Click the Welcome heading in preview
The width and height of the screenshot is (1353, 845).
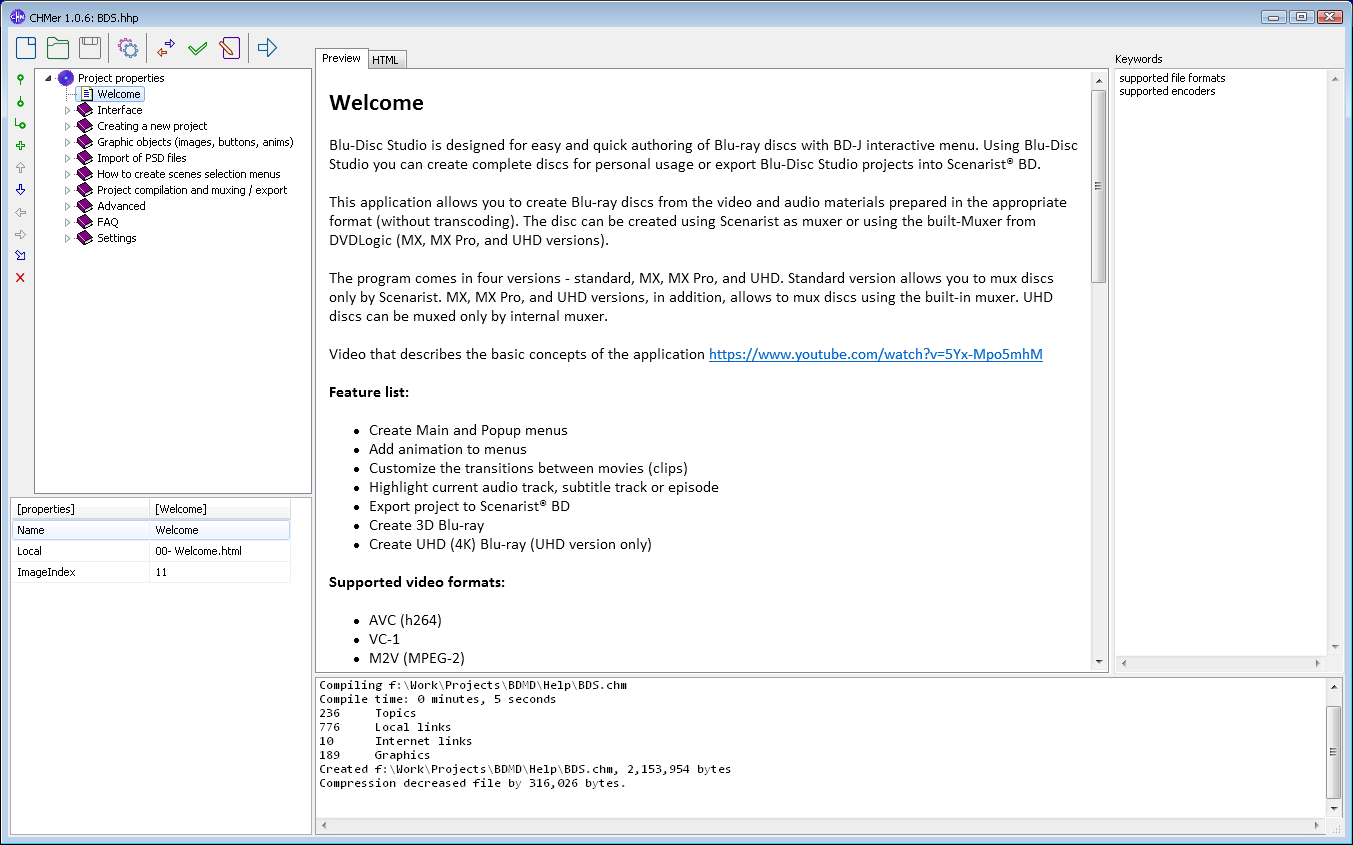376,103
